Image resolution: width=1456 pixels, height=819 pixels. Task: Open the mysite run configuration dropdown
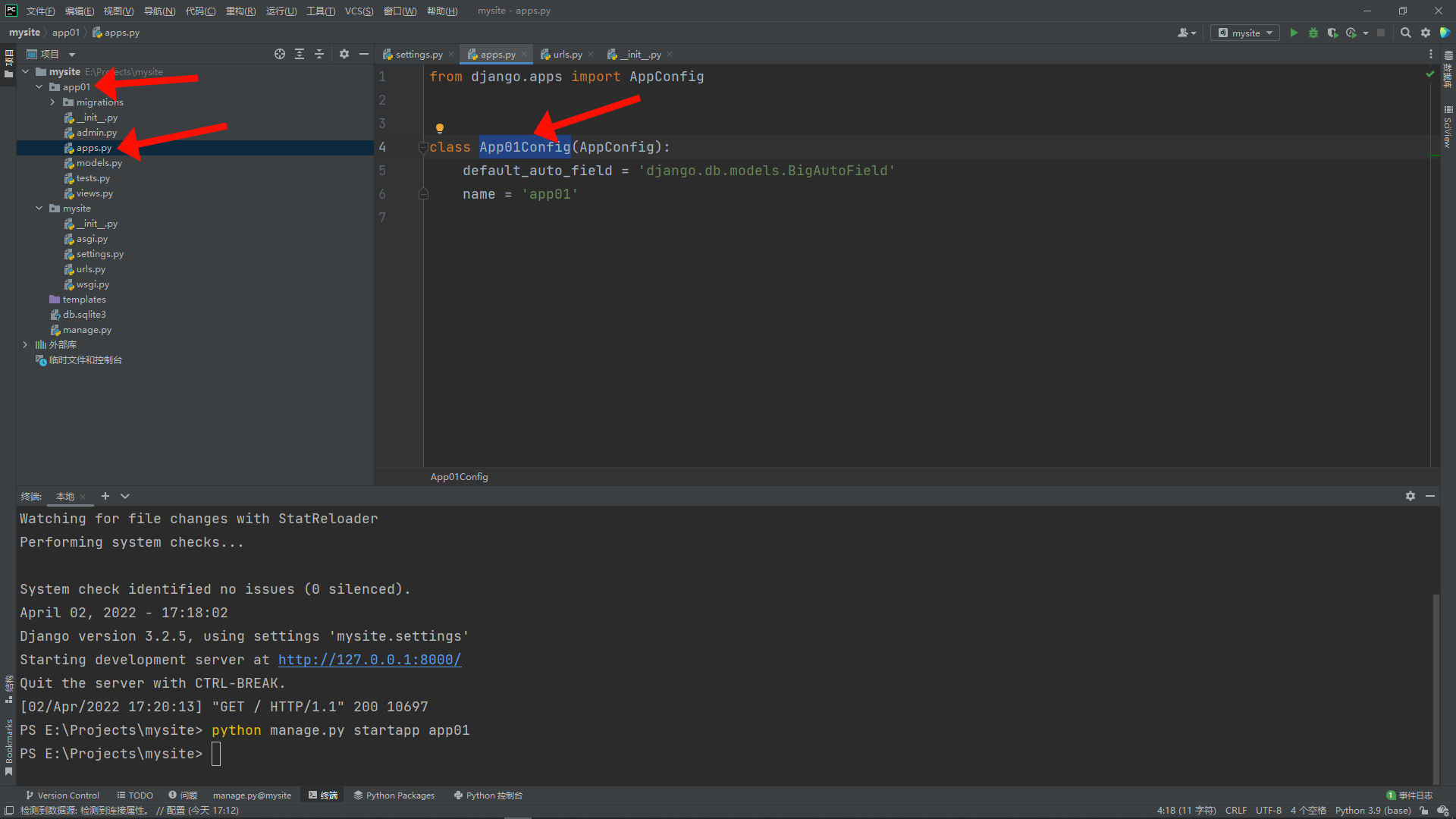(x=1245, y=33)
